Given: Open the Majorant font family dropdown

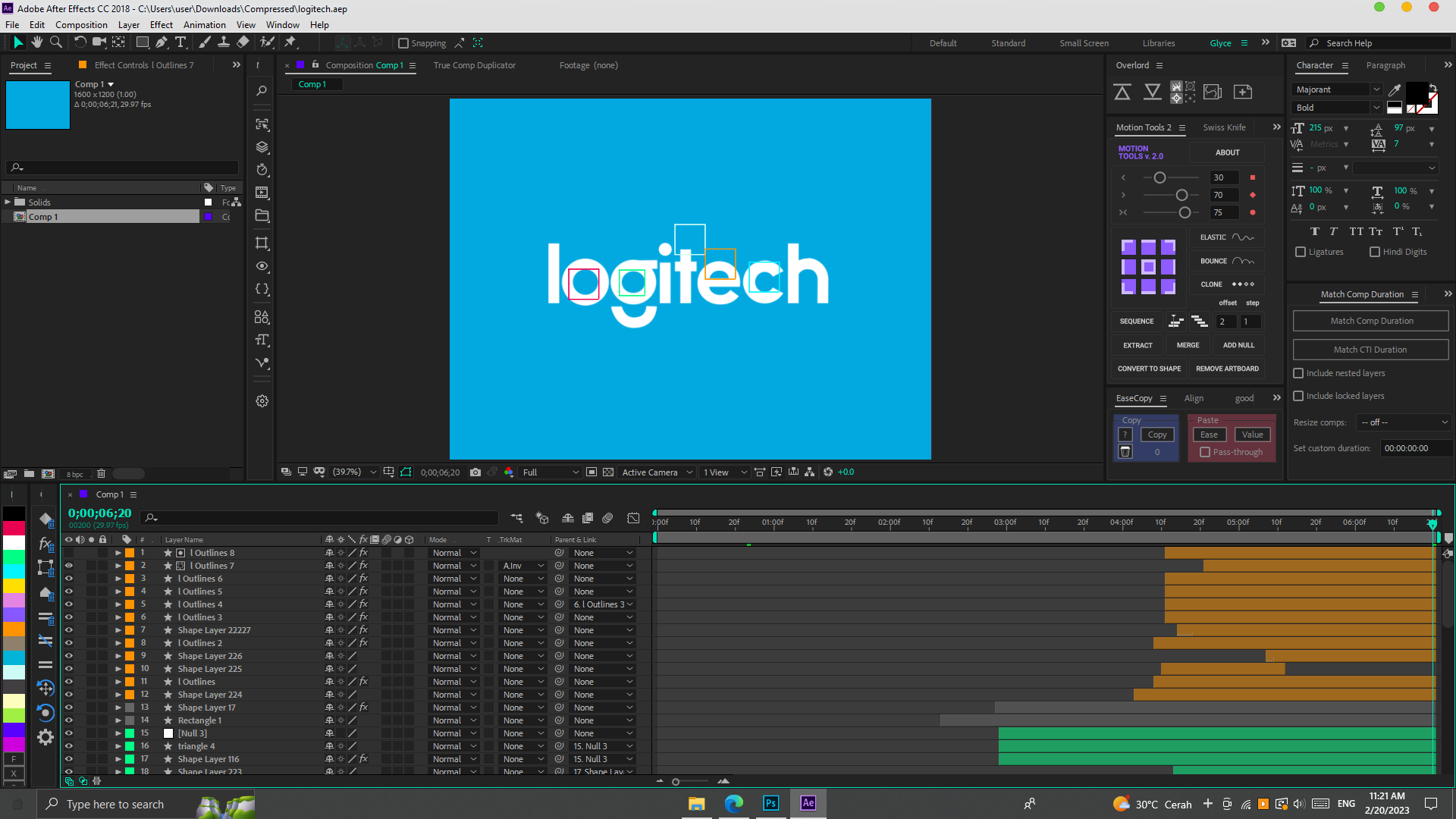Looking at the screenshot, I should tap(1338, 89).
